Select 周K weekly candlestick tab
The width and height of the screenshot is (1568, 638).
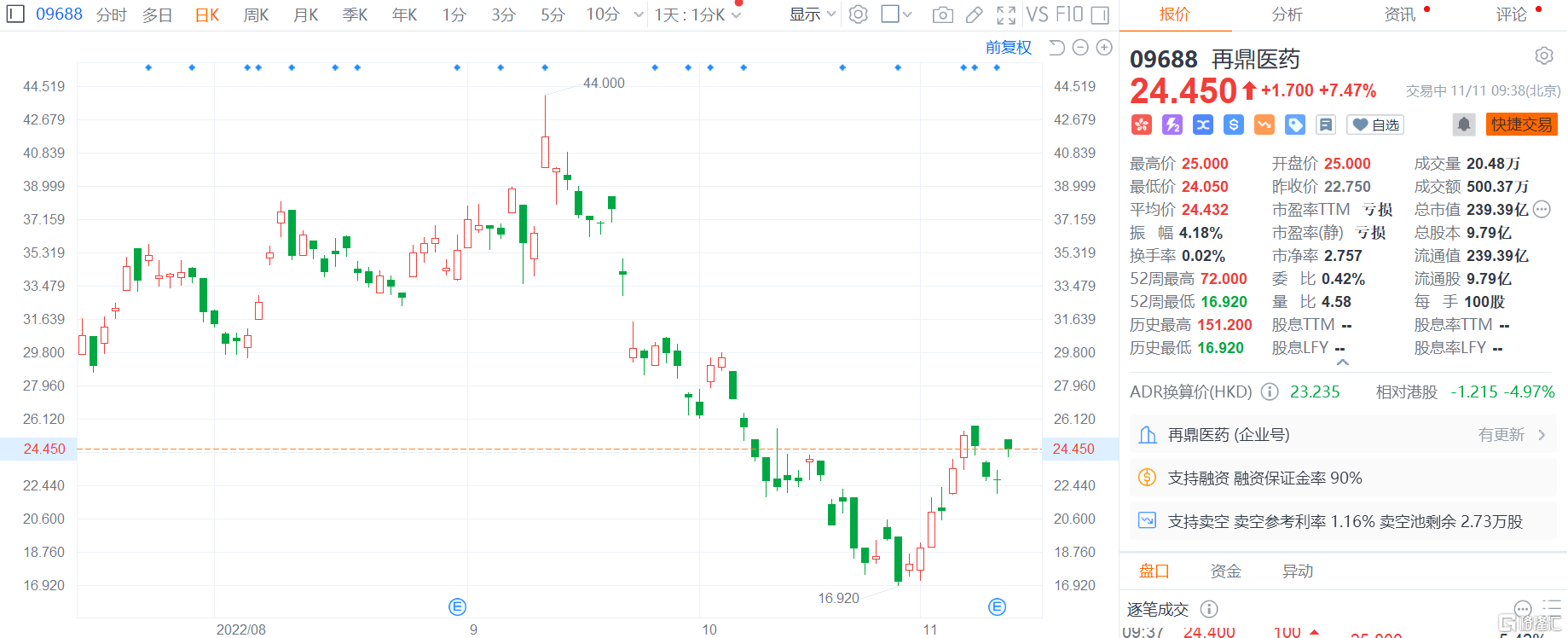(x=256, y=14)
